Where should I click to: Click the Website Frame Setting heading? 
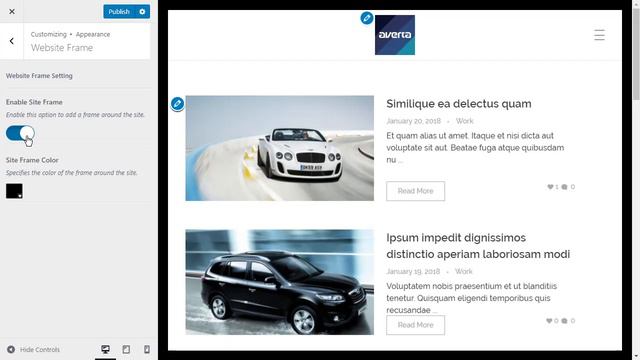[x=39, y=76]
